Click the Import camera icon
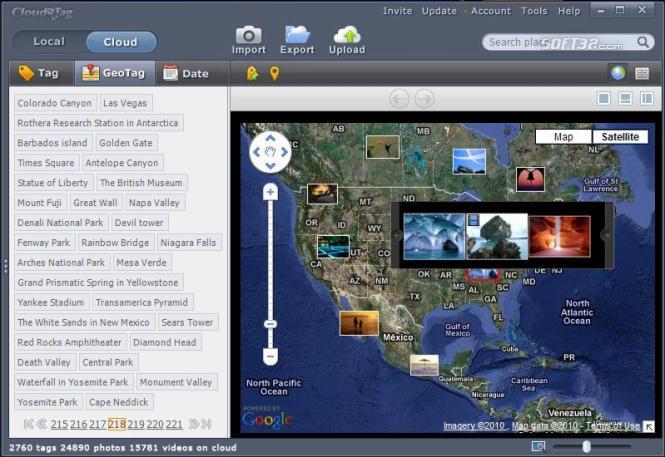The image size is (665, 457). (249, 35)
